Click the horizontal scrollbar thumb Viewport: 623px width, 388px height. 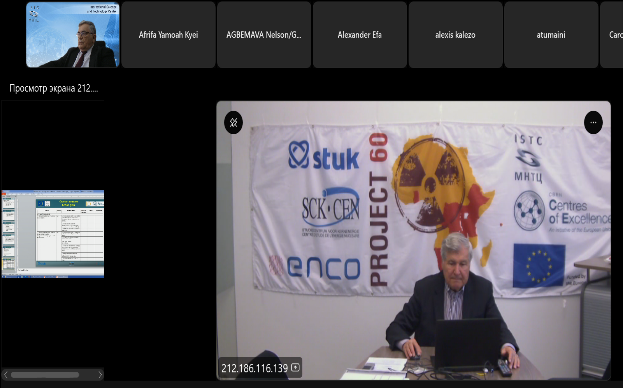pyautogui.click(x=45, y=374)
